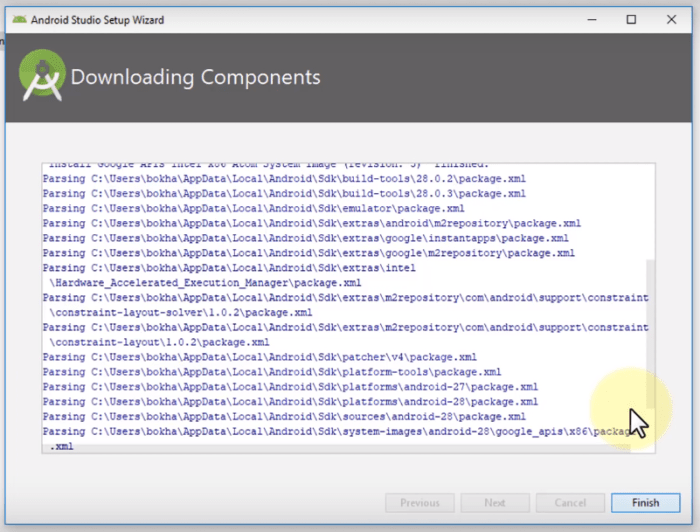Click the disabled Previous button
The width and height of the screenshot is (700, 532).
pyautogui.click(x=420, y=503)
